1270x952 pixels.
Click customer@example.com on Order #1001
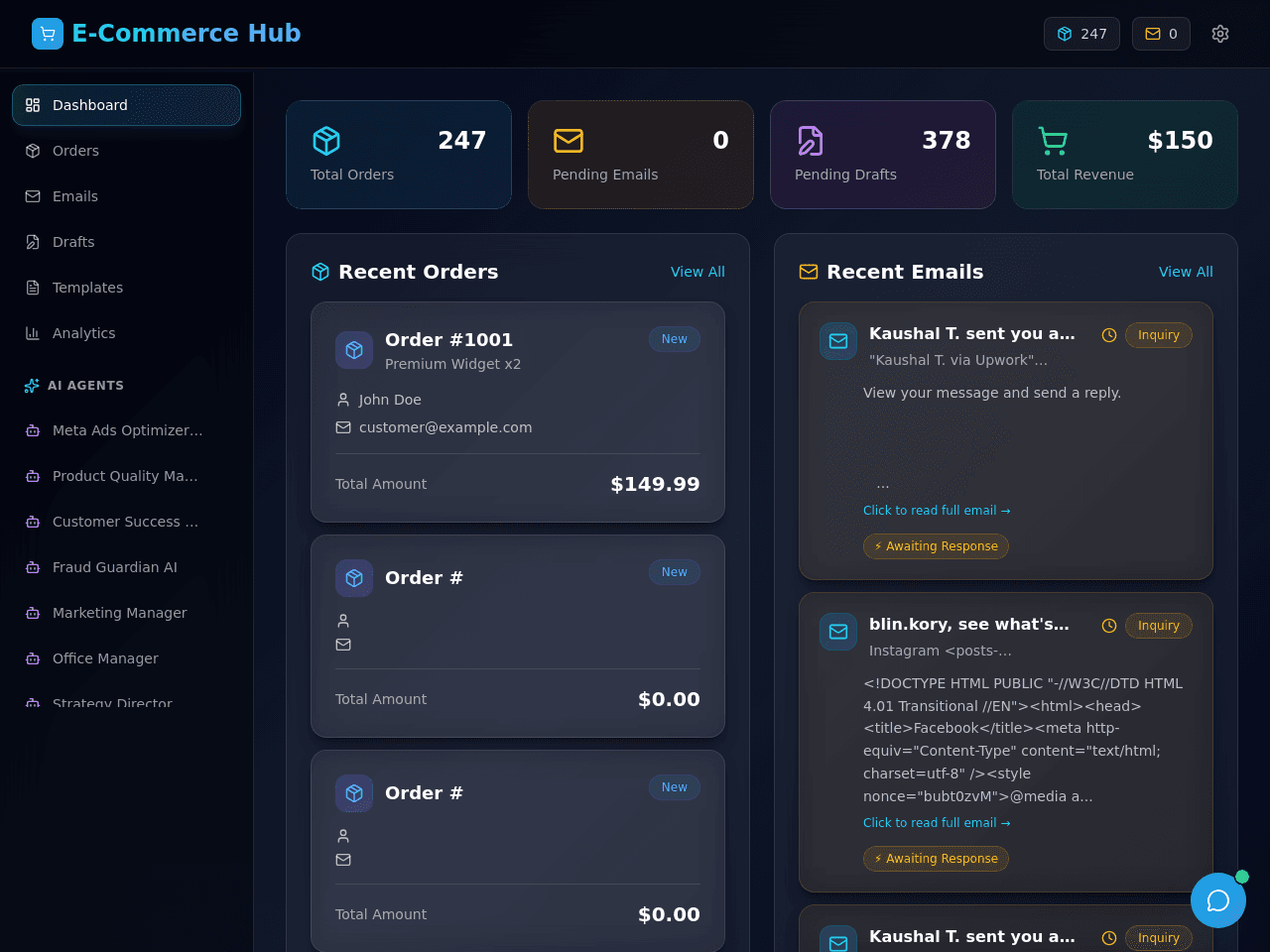point(445,427)
